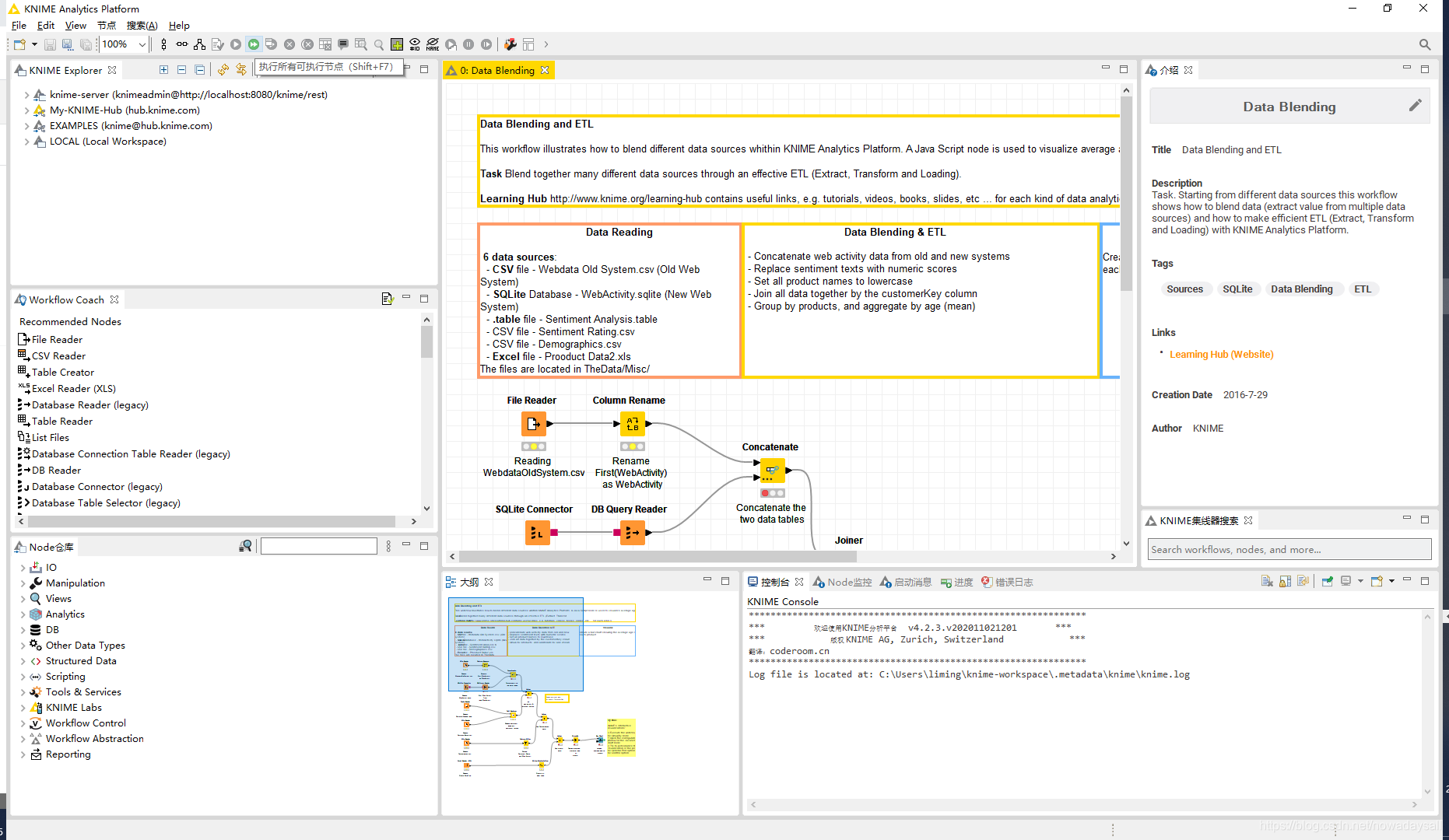Clear the KNIME Console output
The image size is (1449, 840).
coord(1266,581)
